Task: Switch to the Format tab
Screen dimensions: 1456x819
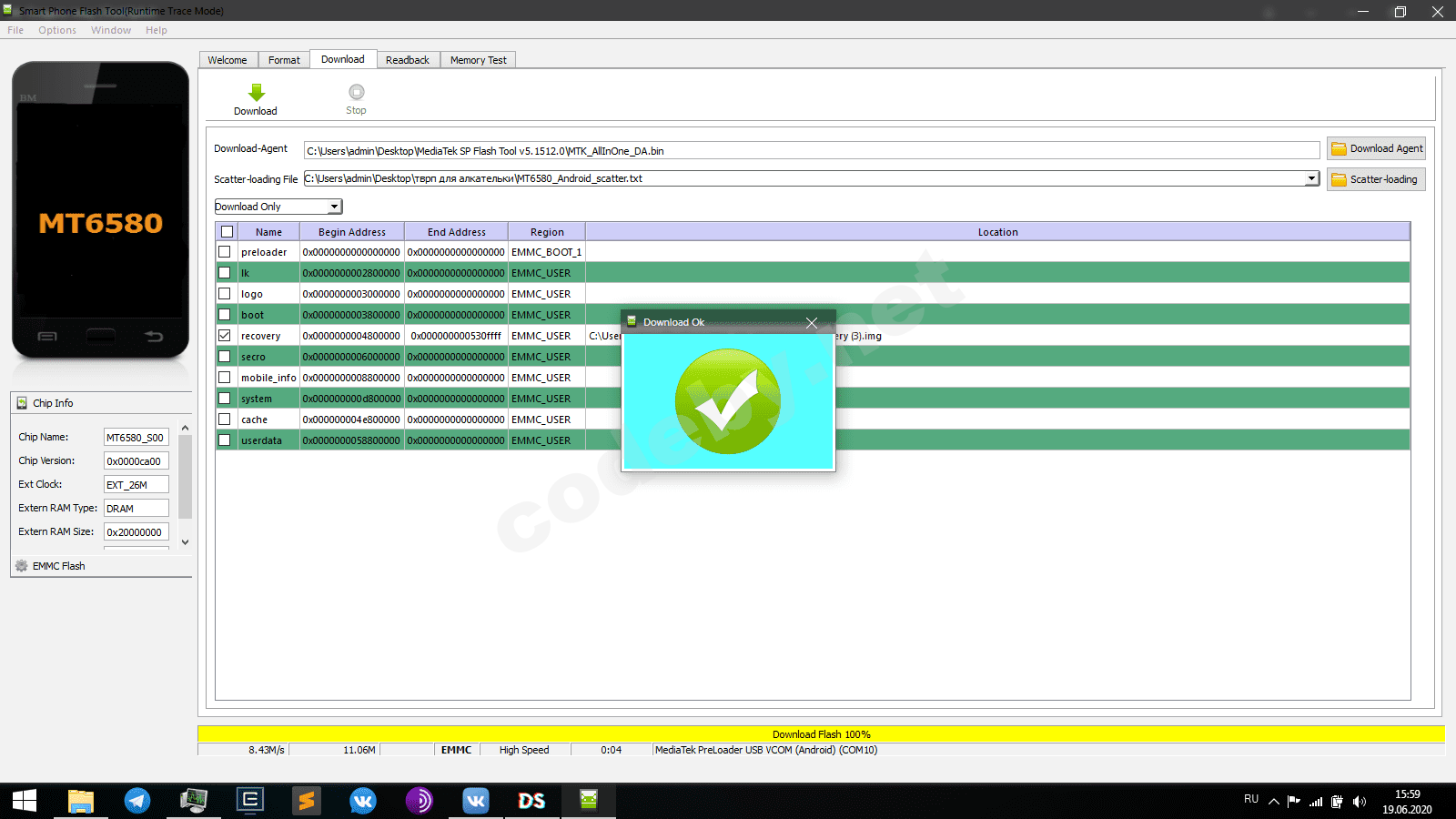Action: pyautogui.click(x=284, y=60)
